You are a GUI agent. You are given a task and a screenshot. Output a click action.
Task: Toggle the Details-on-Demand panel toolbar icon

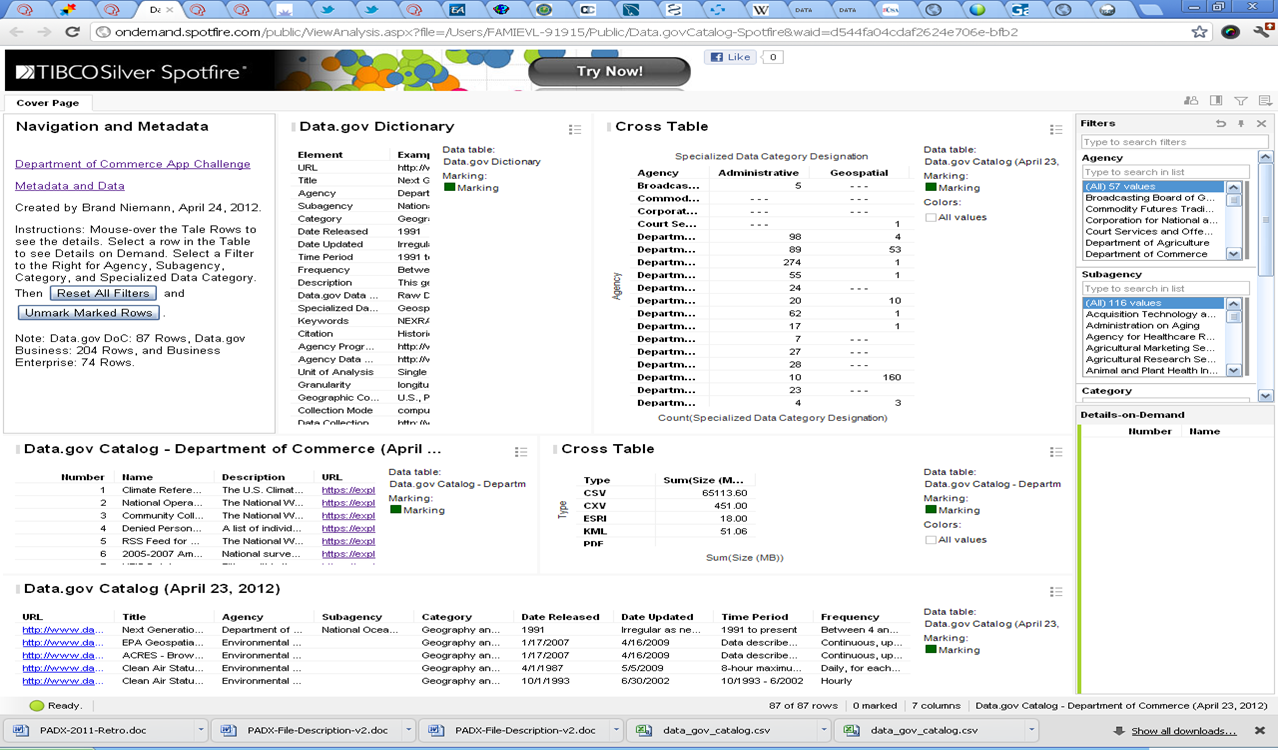coord(1216,101)
